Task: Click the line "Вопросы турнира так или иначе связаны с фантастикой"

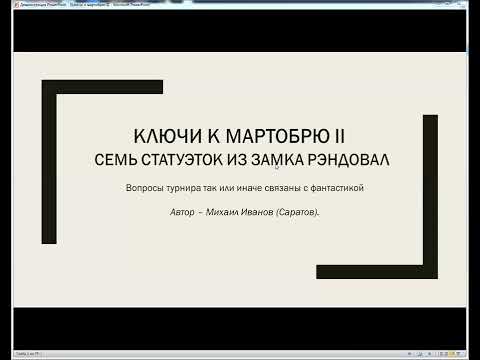Action: pyautogui.click(x=245, y=188)
